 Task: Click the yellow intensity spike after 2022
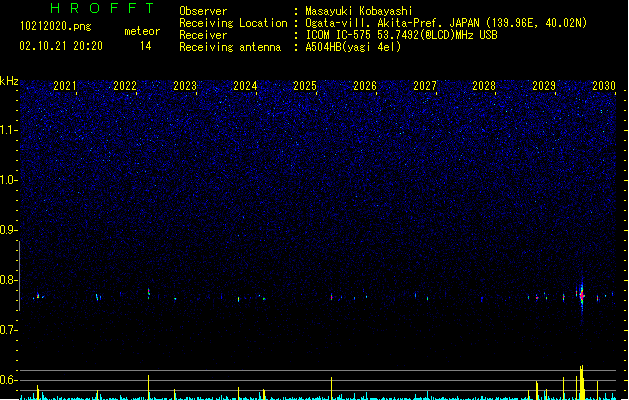coord(148,387)
